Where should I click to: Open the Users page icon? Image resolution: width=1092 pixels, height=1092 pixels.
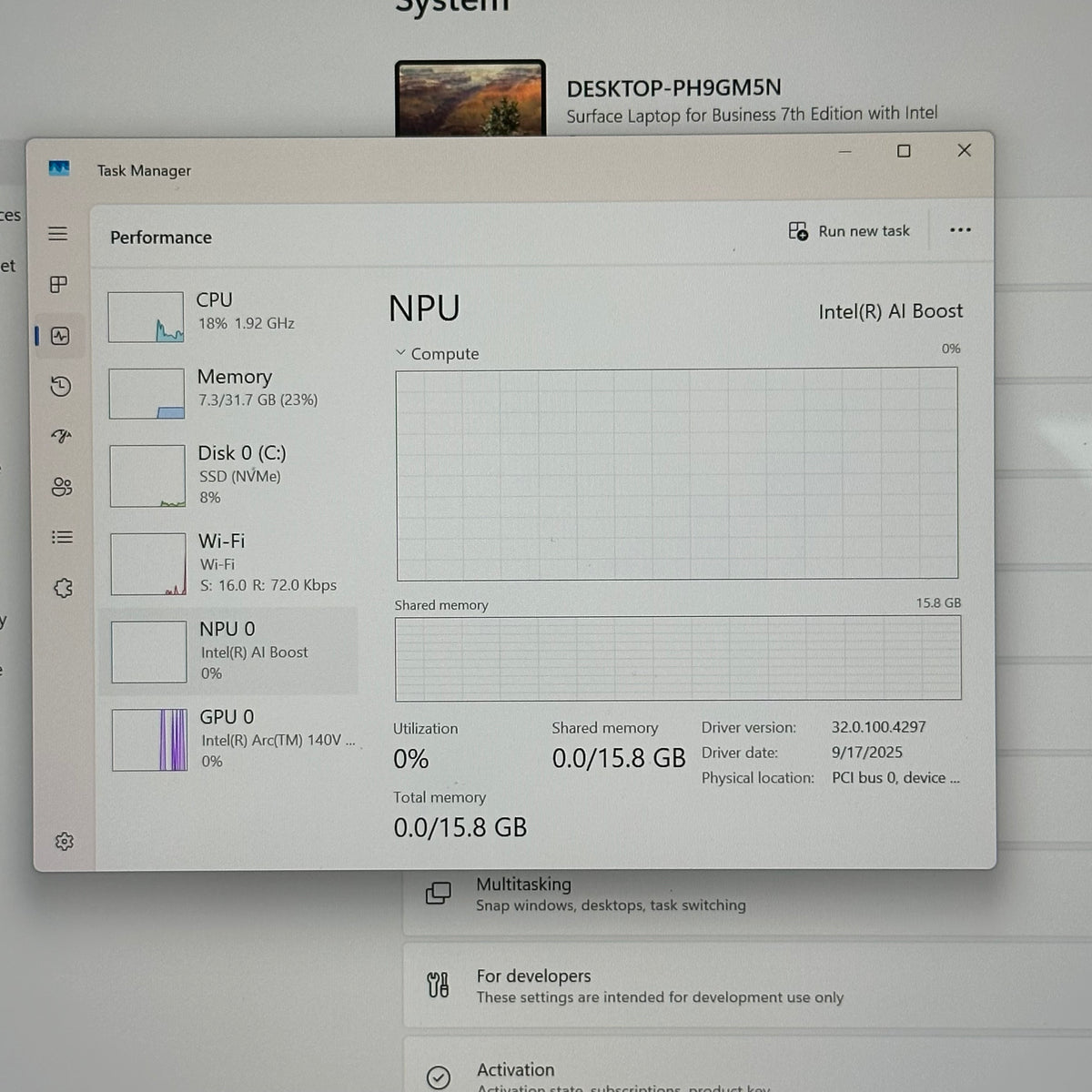pos(62,487)
